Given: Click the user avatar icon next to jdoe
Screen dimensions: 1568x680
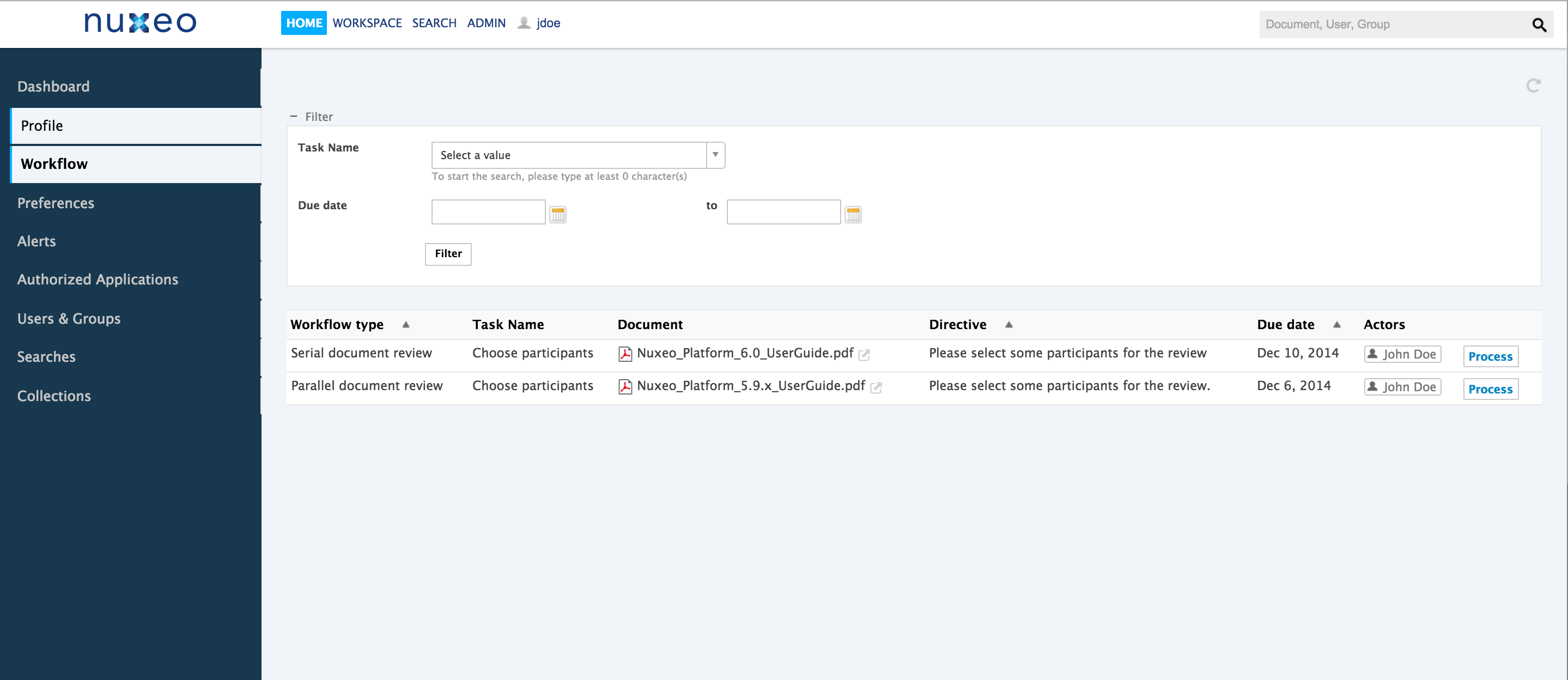Looking at the screenshot, I should pyautogui.click(x=524, y=23).
